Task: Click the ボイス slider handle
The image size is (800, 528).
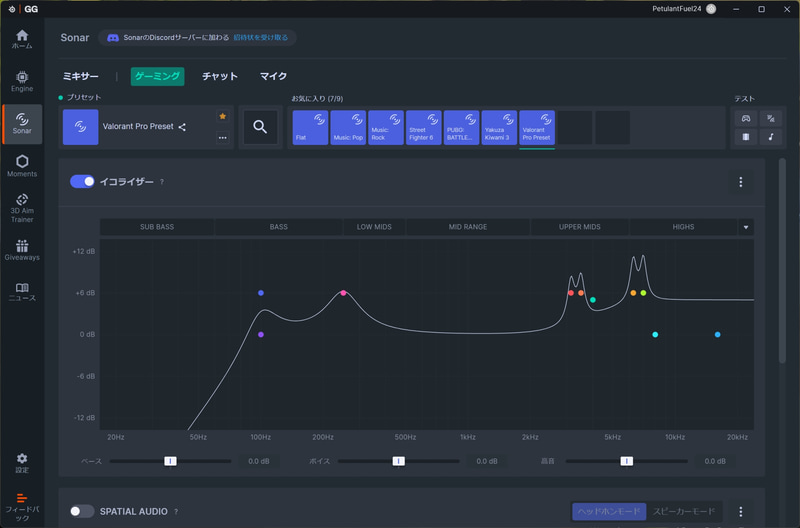Action: click(x=398, y=461)
